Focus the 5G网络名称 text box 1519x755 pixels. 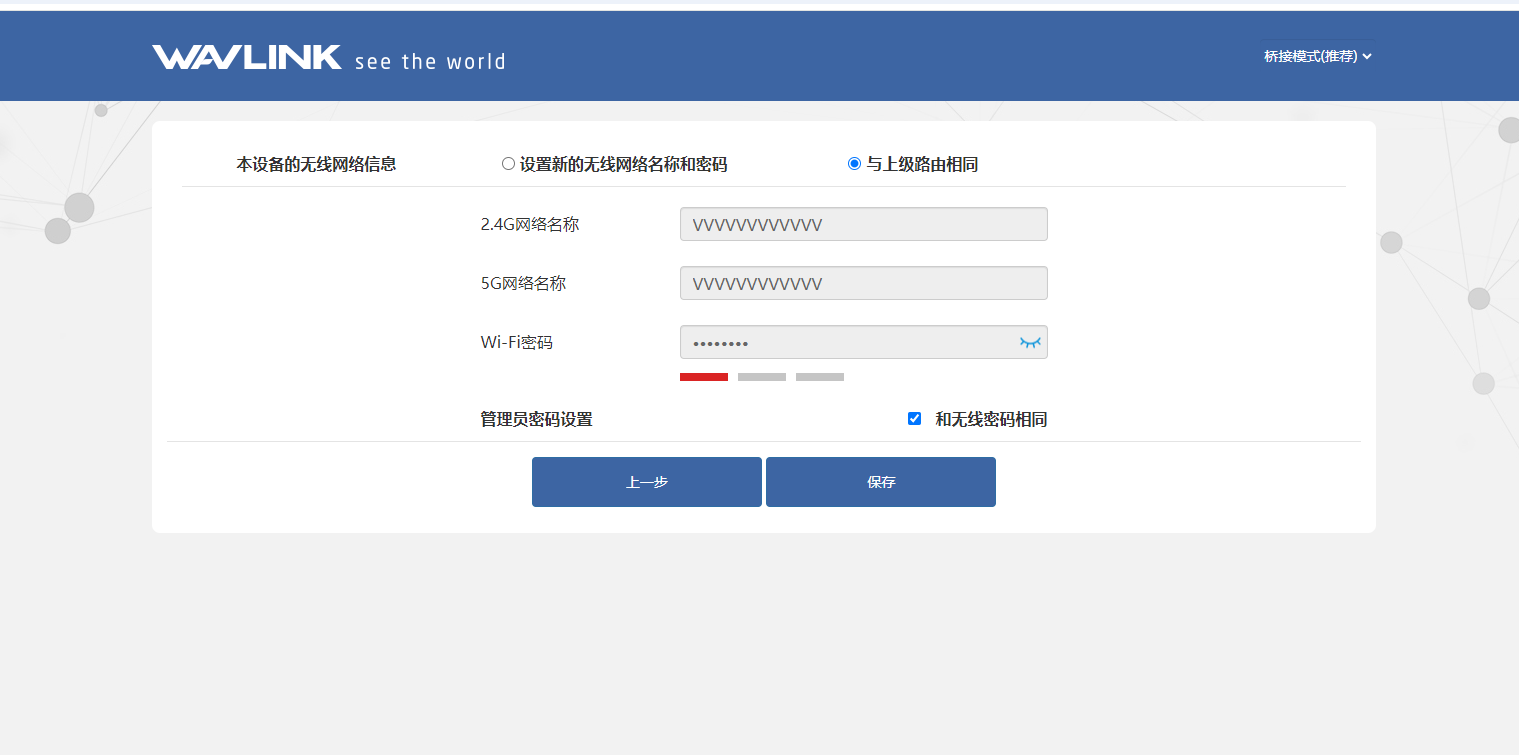[x=863, y=283]
